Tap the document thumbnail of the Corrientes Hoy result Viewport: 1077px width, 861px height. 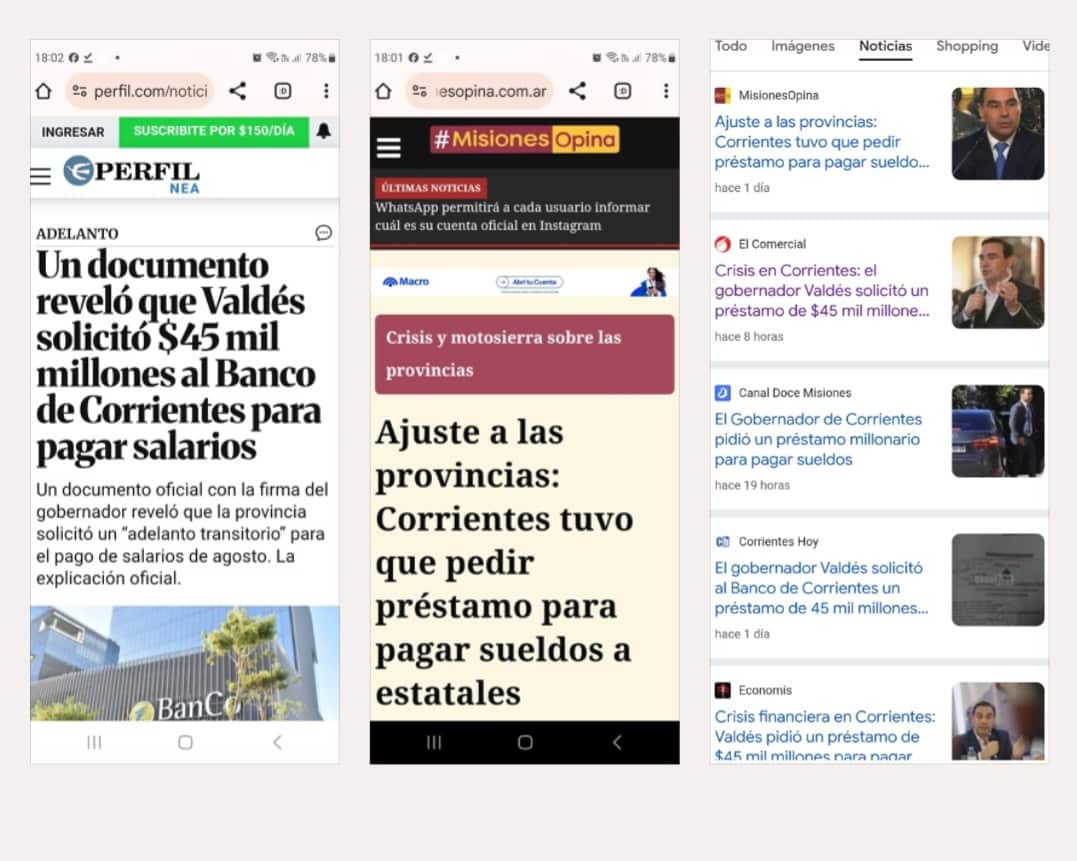click(x=998, y=579)
